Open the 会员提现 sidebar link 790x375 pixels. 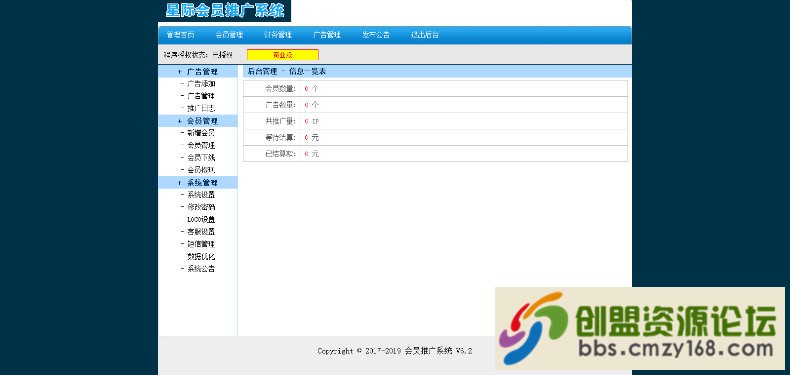click(201, 170)
